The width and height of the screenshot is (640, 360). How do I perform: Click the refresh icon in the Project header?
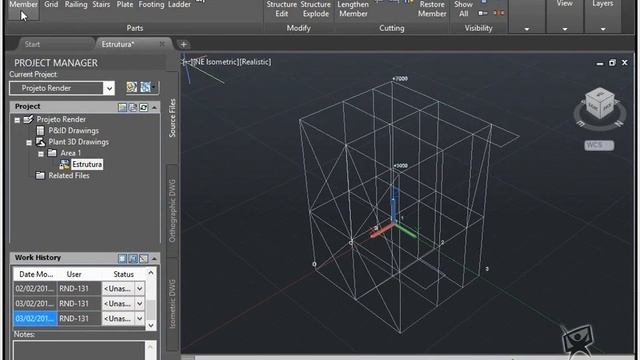143,107
